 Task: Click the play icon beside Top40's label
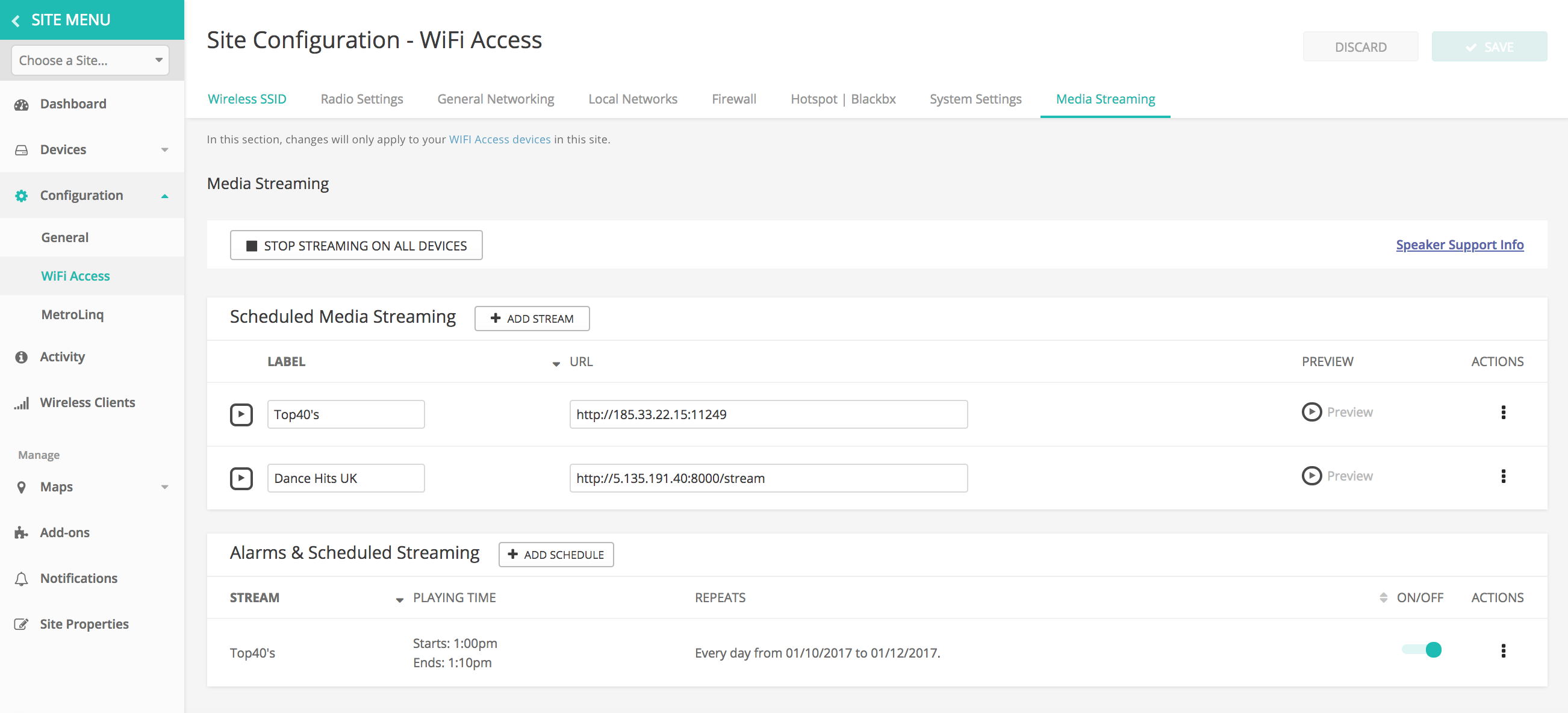coord(241,415)
